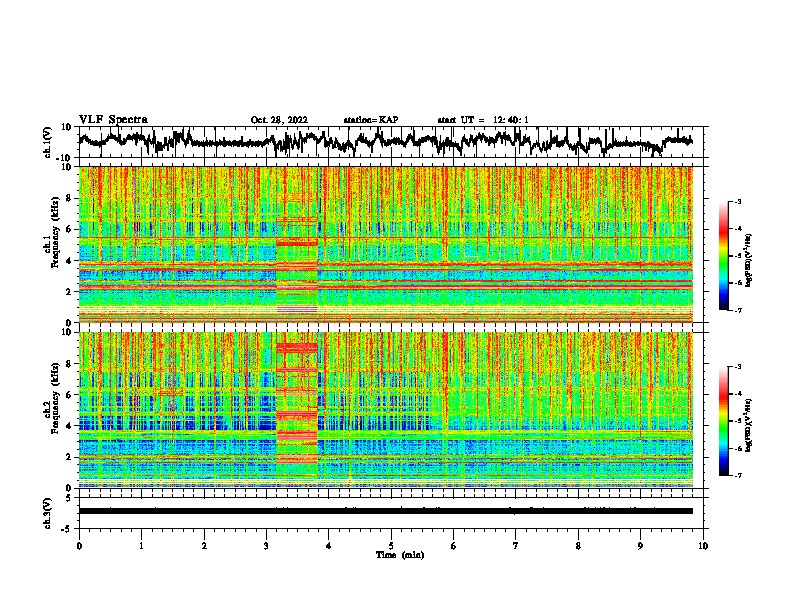Click the "start UT = 12:40:1" text
This screenshot has height=612, width=792.
pos(483,120)
